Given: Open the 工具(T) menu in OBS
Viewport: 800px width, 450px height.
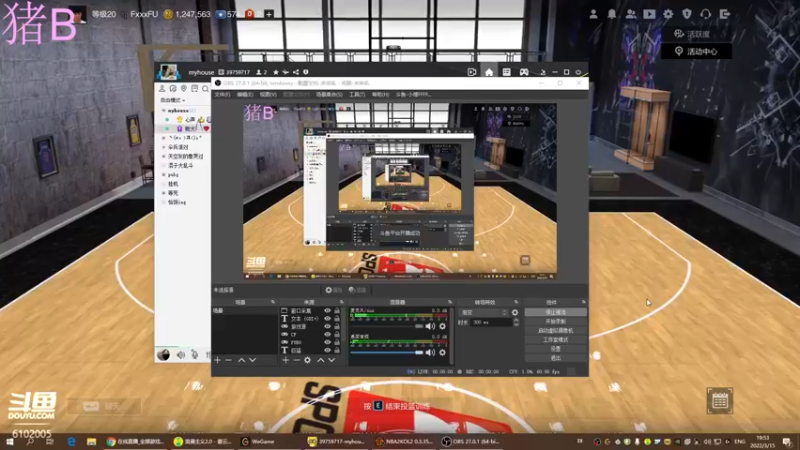Looking at the screenshot, I should pyautogui.click(x=357, y=94).
